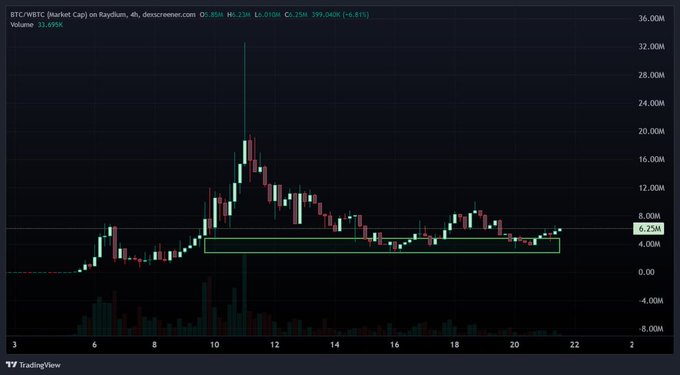Viewport: 680px width, 375px height.
Task: Click the close value C6.25M in header
Action: (296, 15)
